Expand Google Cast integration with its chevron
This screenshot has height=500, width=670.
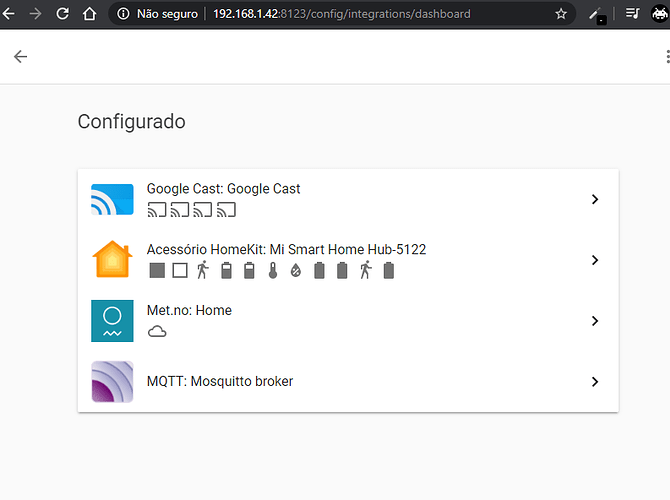[595, 199]
